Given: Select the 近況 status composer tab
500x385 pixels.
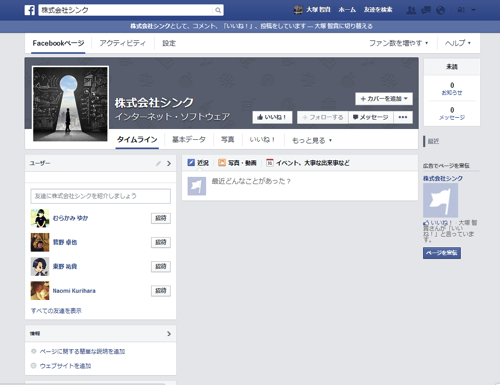Looking at the screenshot, I should click(198, 163).
